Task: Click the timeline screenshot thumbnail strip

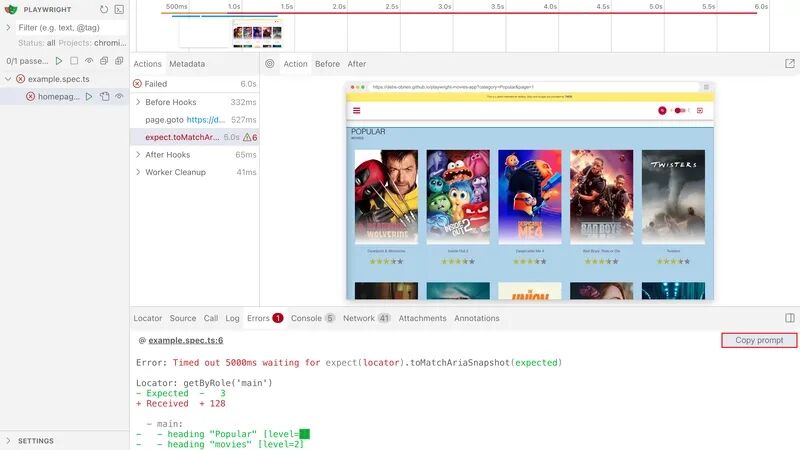Action: pyautogui.click(x=257, y=33)
